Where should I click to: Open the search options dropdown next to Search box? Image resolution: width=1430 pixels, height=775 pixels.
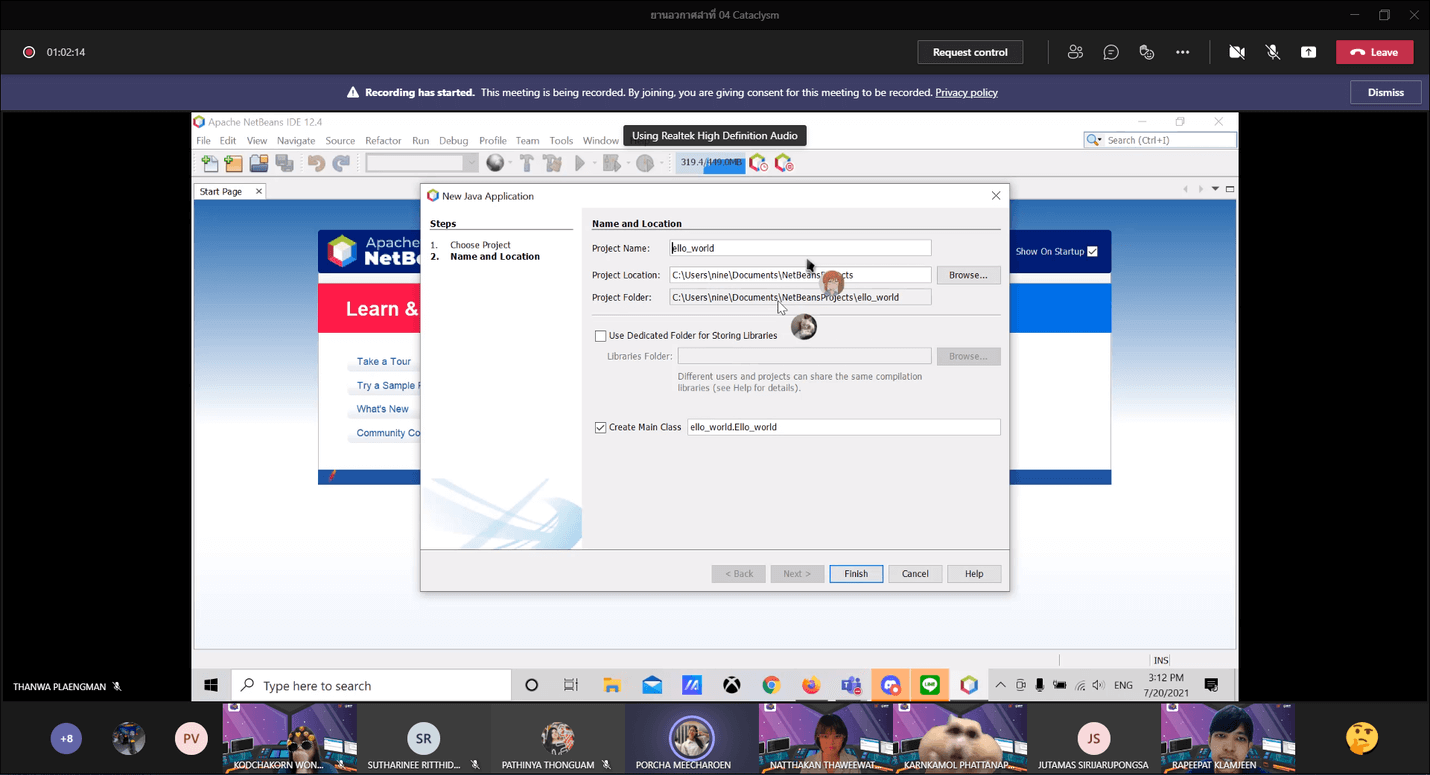click(1095, 140)
